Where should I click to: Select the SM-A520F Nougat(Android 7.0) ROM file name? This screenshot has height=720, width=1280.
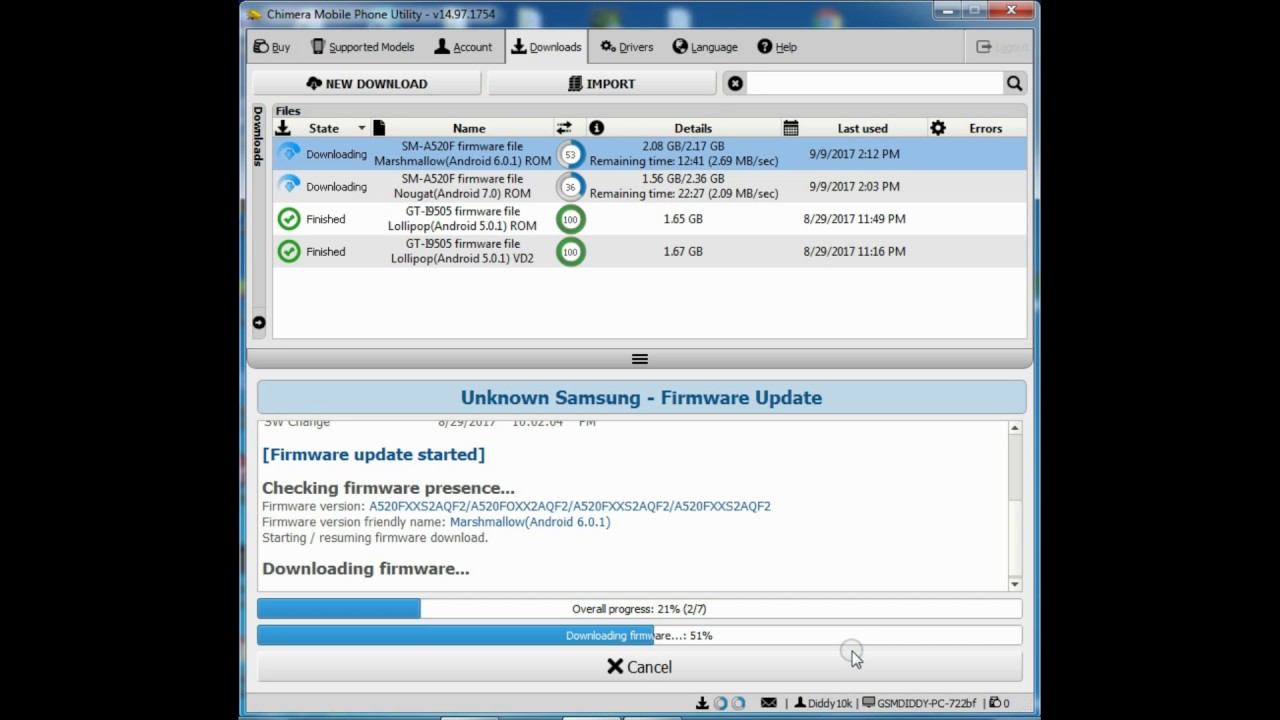click(x=462, y=186)
